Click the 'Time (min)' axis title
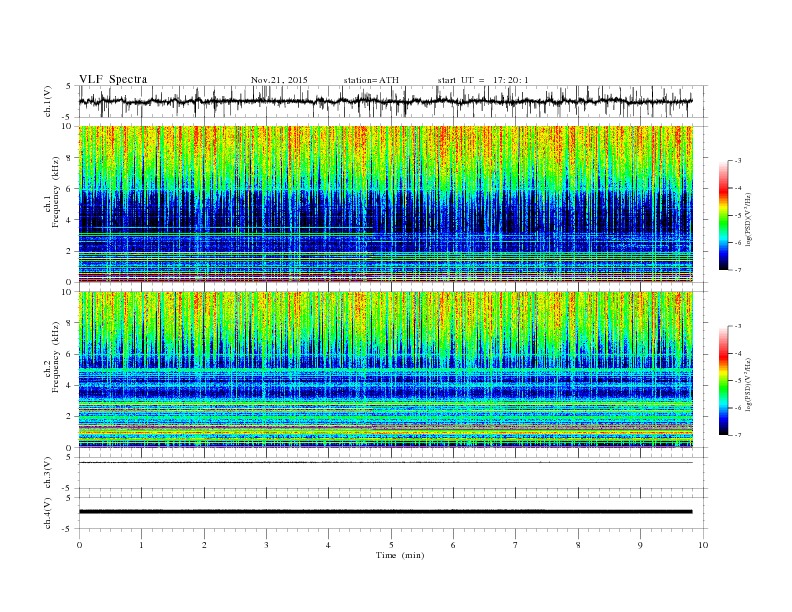 click(x=400, y=555)
